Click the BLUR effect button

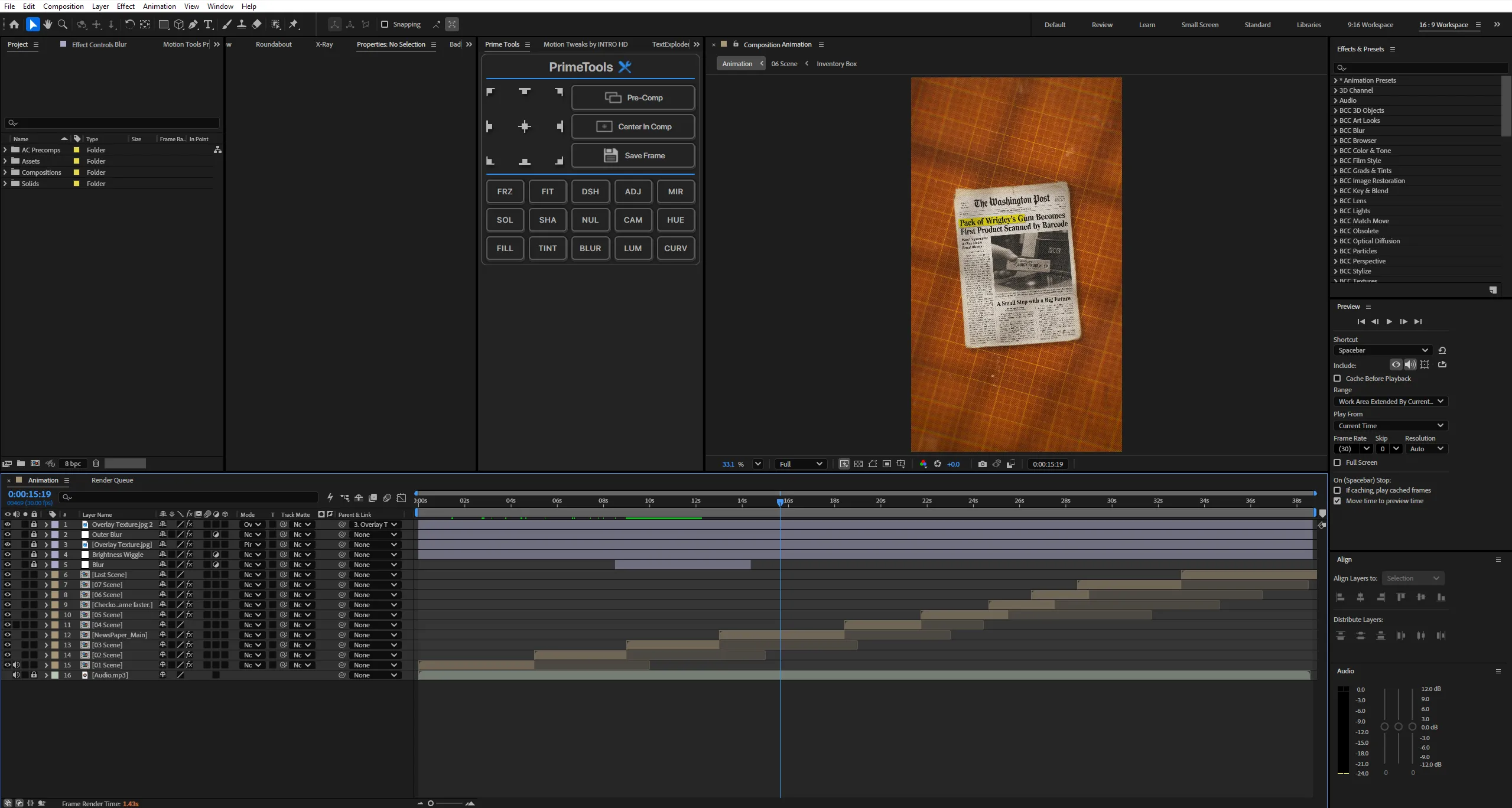pos(590,248)
